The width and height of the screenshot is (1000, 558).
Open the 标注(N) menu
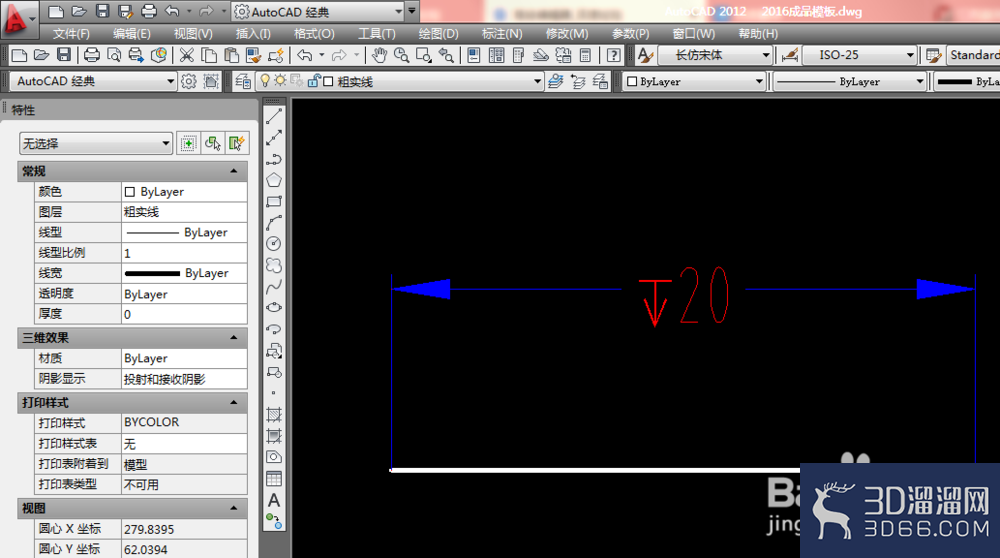pos(502,34)
